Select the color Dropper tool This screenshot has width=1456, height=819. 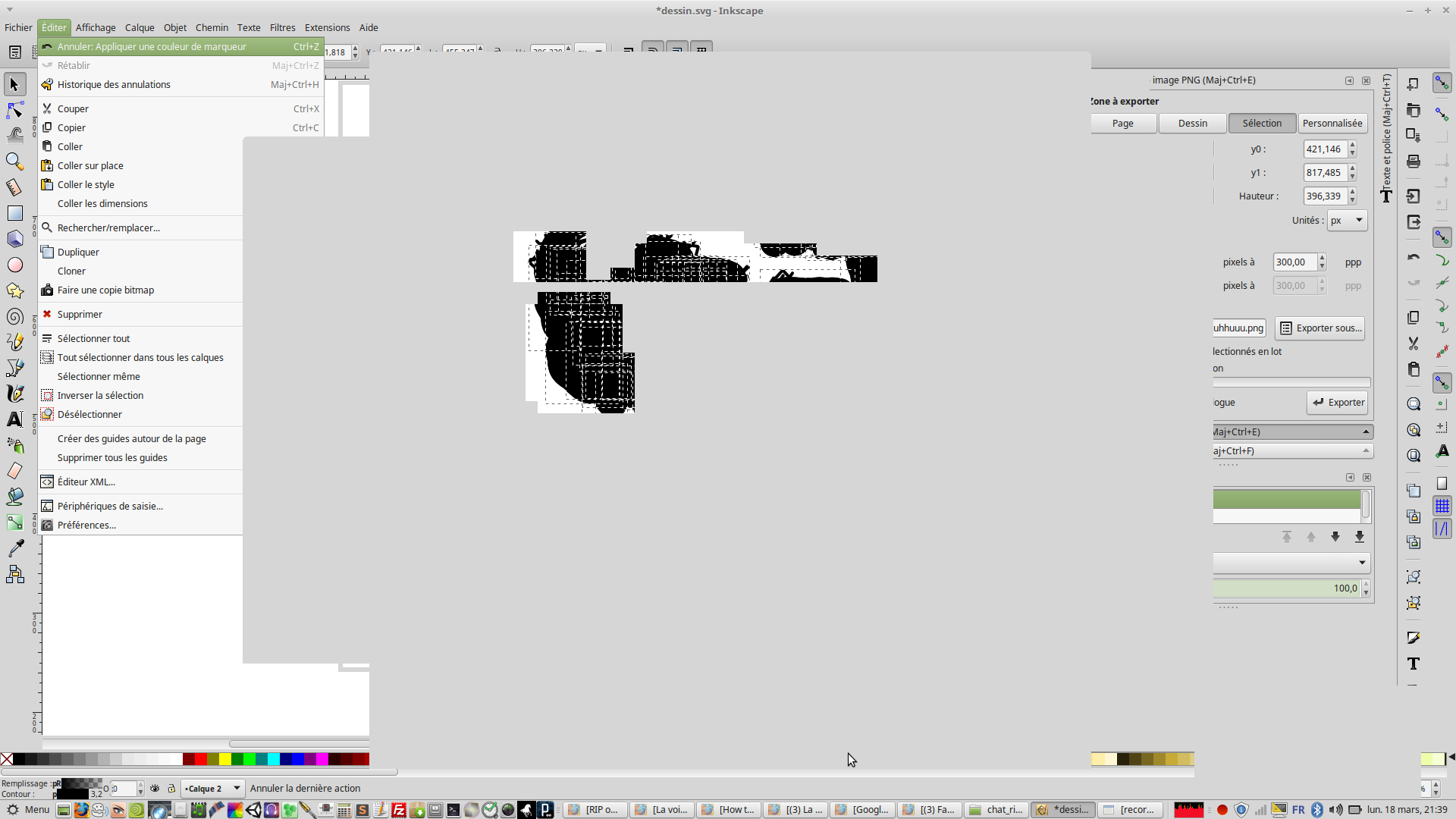point(14,548)
